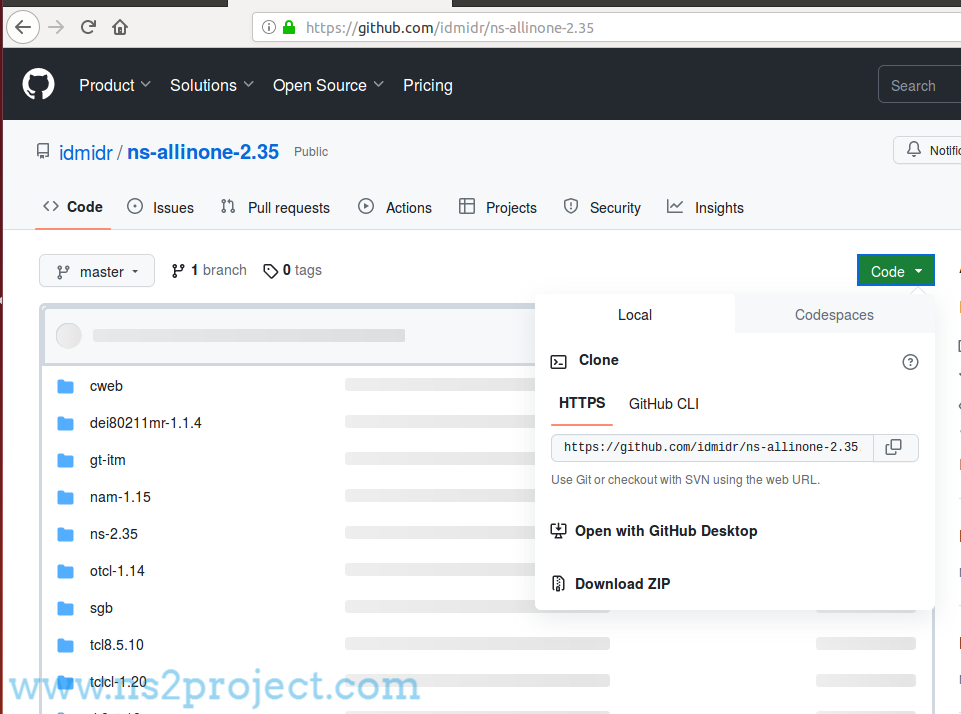This screenshot has width=961, height=714.
Task: Open the Insights tab
Action: click(x=705, y=208)
